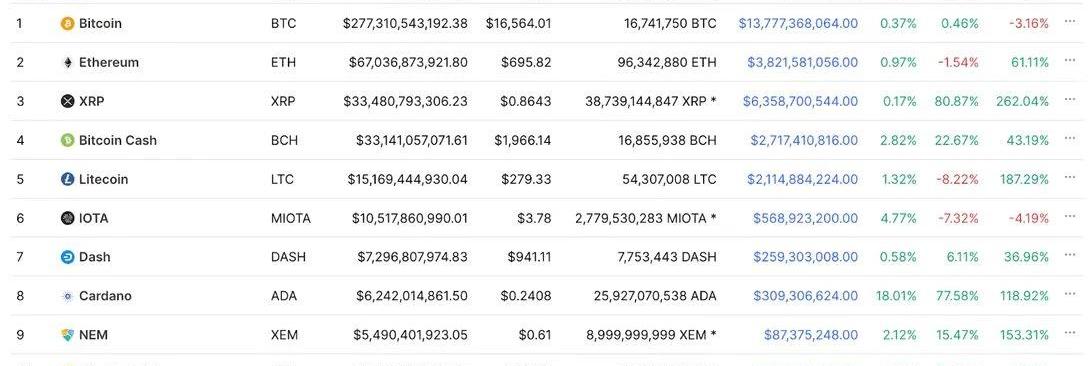Open Ethereum volume link $3,821,581,056.00
The width and height of the screenshot is (1088, 366).
pyautogui.click(x=802, y=63)
